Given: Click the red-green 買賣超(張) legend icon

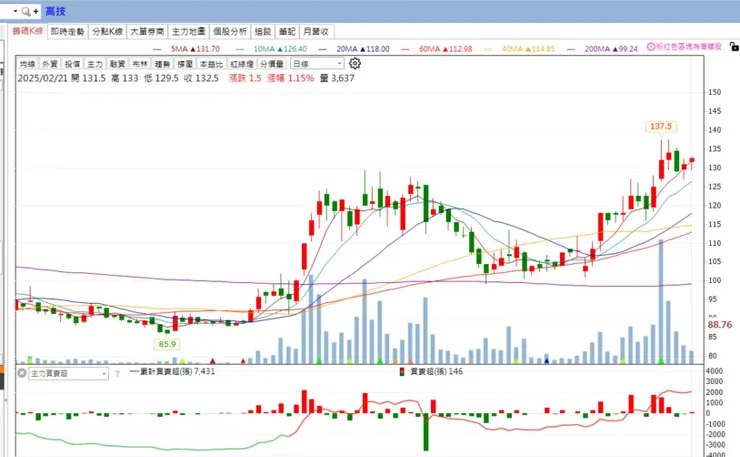Looking at the screenshot, I should point(402,372).
